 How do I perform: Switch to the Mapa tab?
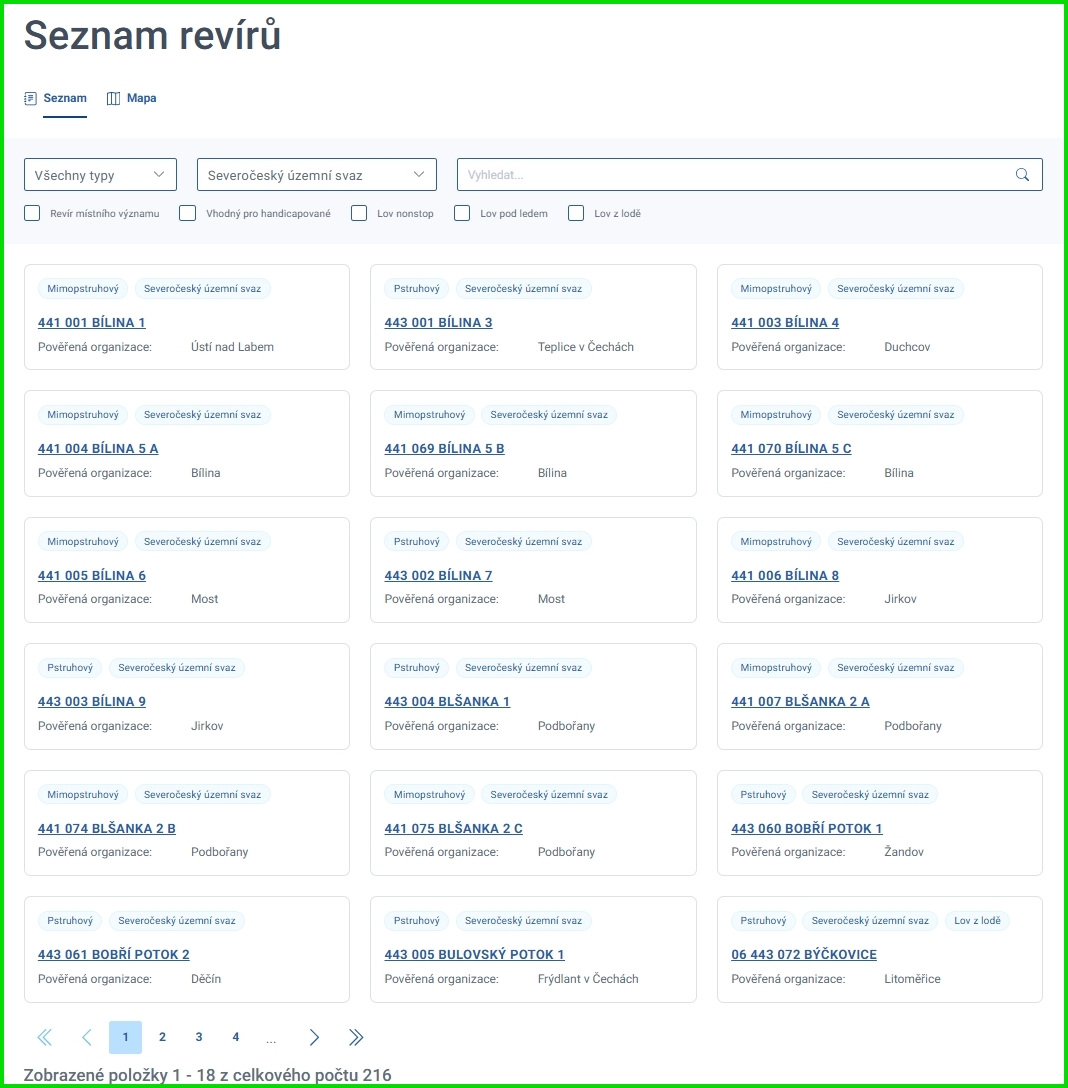click(141, 99)
